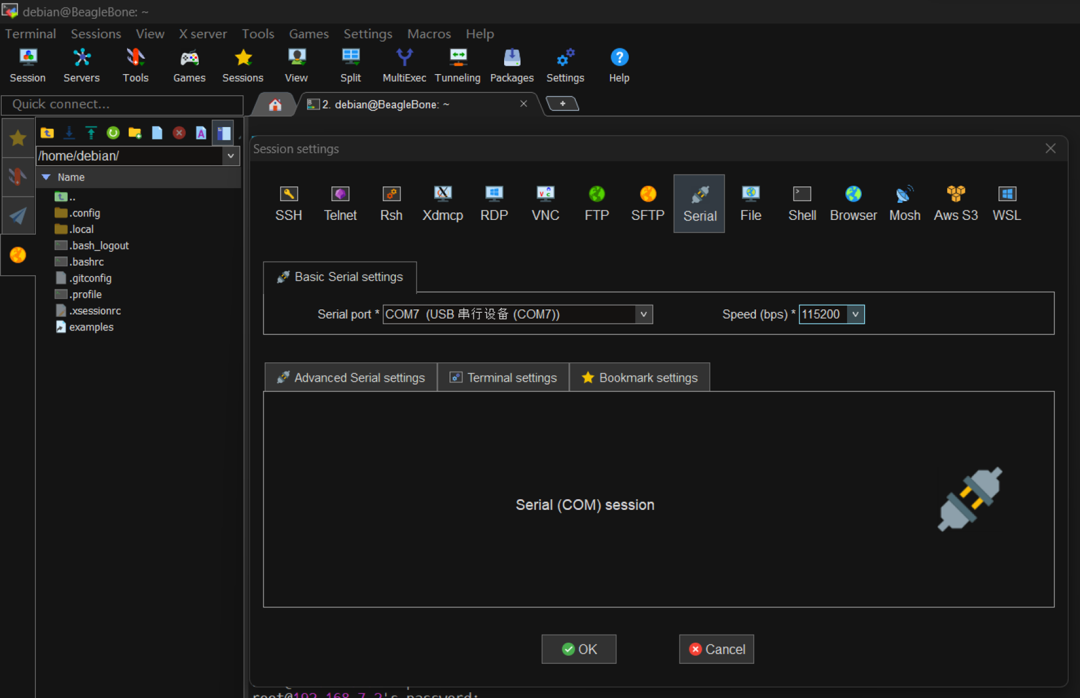The height and width of the screenshot is (698, 1080).
Task: Close the debian@BeagleBone tab
Action: pos(523,104)
